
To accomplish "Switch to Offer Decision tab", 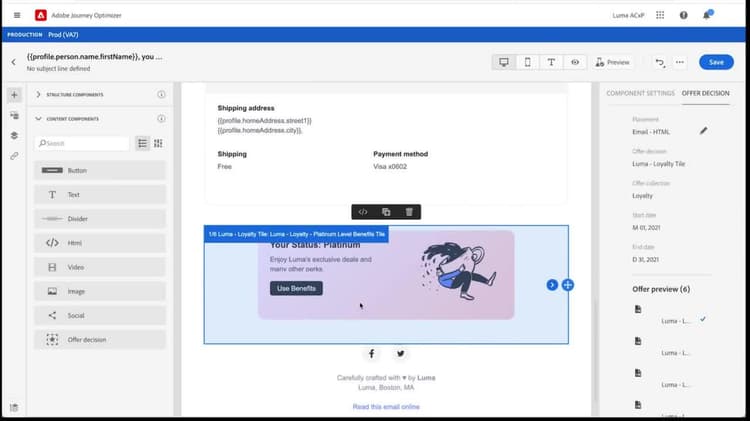I will pyautogui.click(x=706, y=93).
